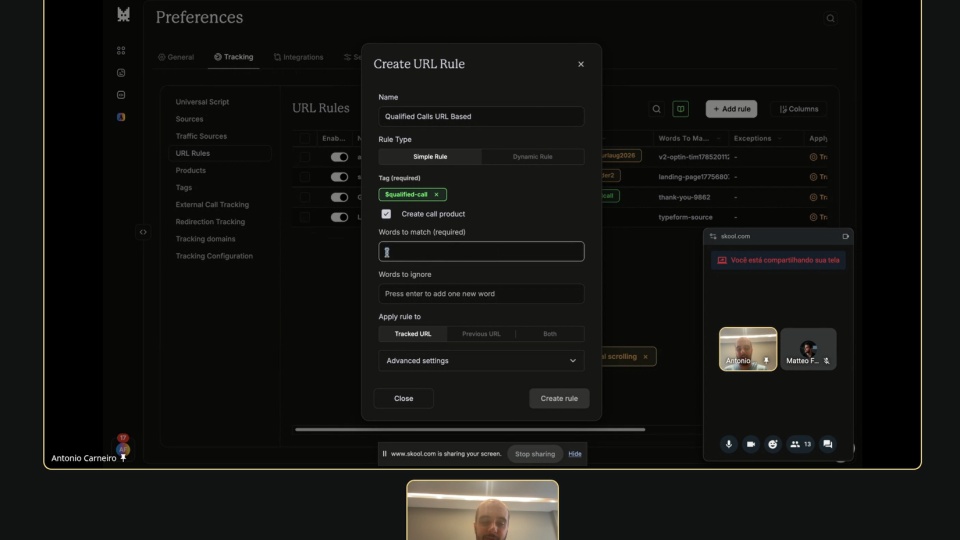Screen dimensions: 960x540
Task: Open Tracking domains
Action: pos(205,239)
